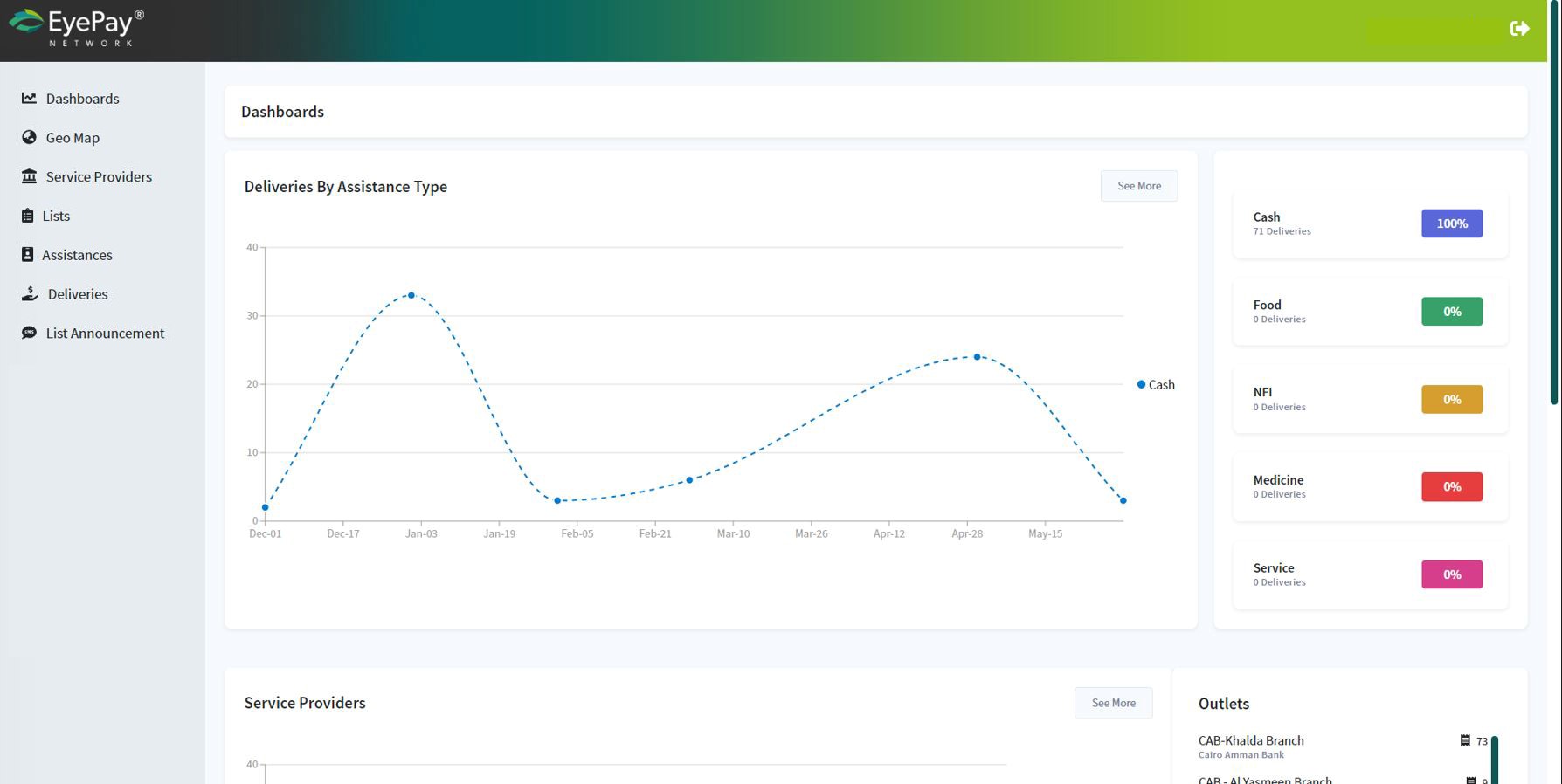Viewport: 1562px width, 784px height.
Task: Click the Service Providers section heading
Action: point(305,703)
